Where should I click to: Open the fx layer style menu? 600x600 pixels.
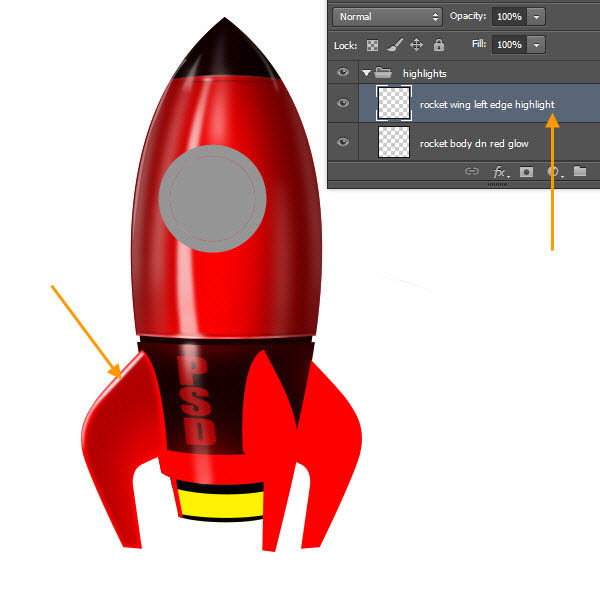point(501,172)
